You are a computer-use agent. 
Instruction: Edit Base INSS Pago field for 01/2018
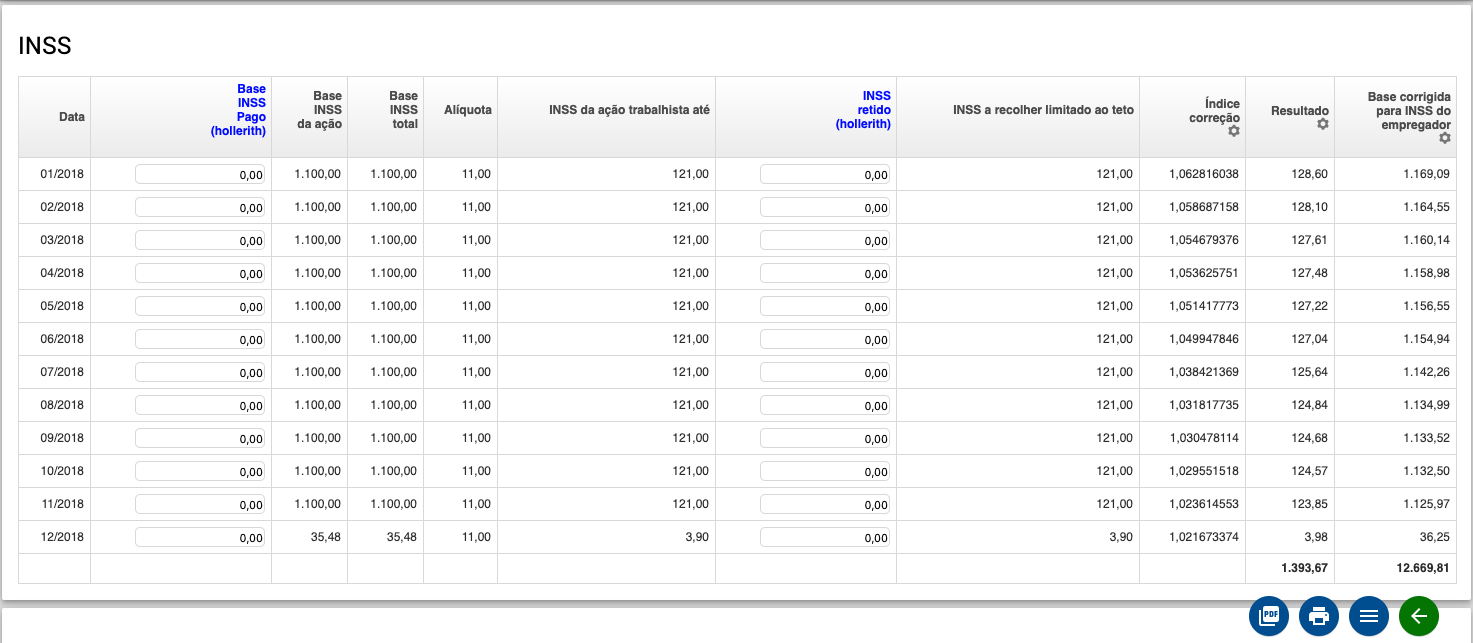point(200,174)
